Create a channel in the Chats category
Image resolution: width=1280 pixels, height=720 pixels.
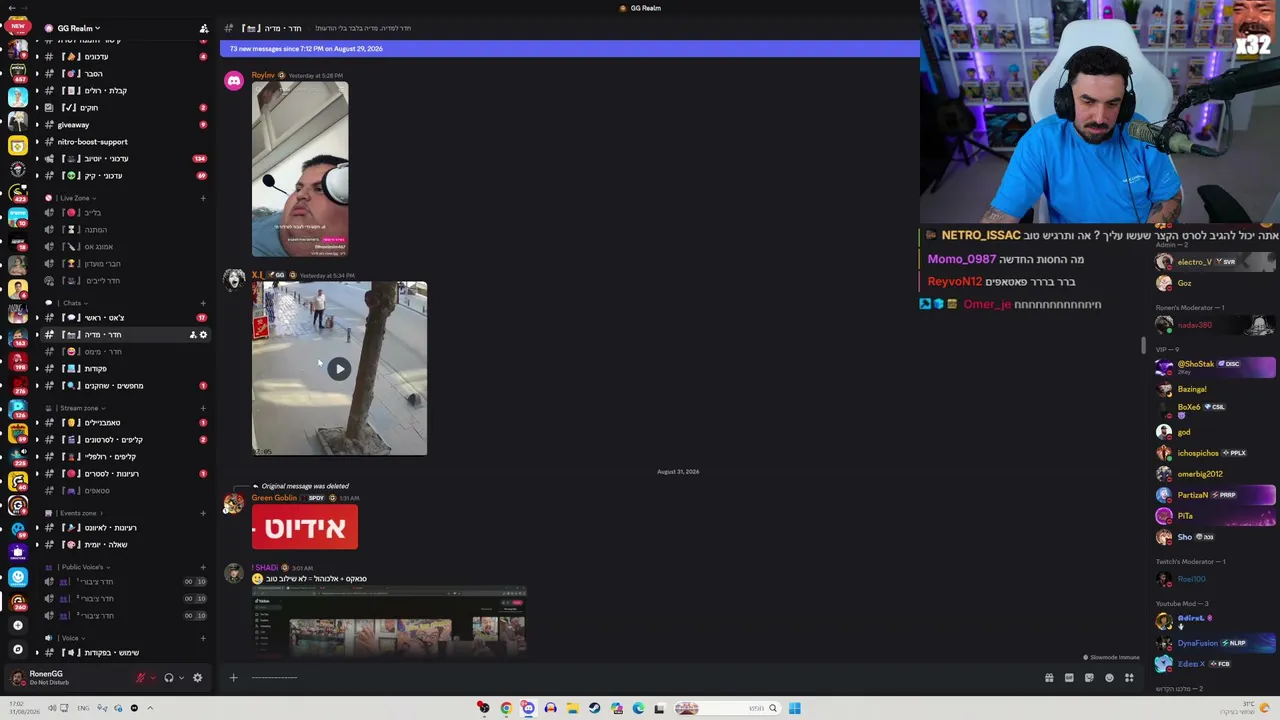pos(203,303)
